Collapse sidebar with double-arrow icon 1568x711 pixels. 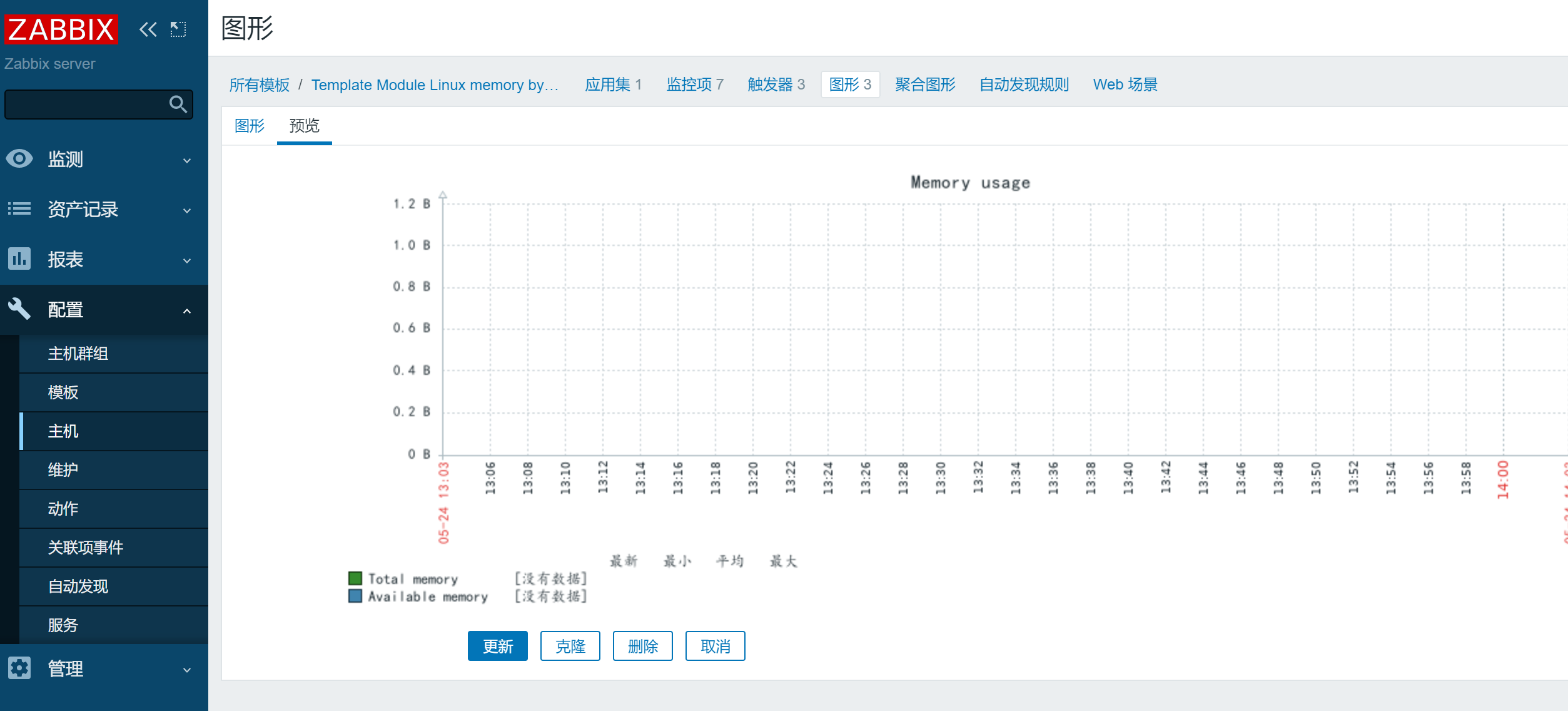click(x=148, y=29)
